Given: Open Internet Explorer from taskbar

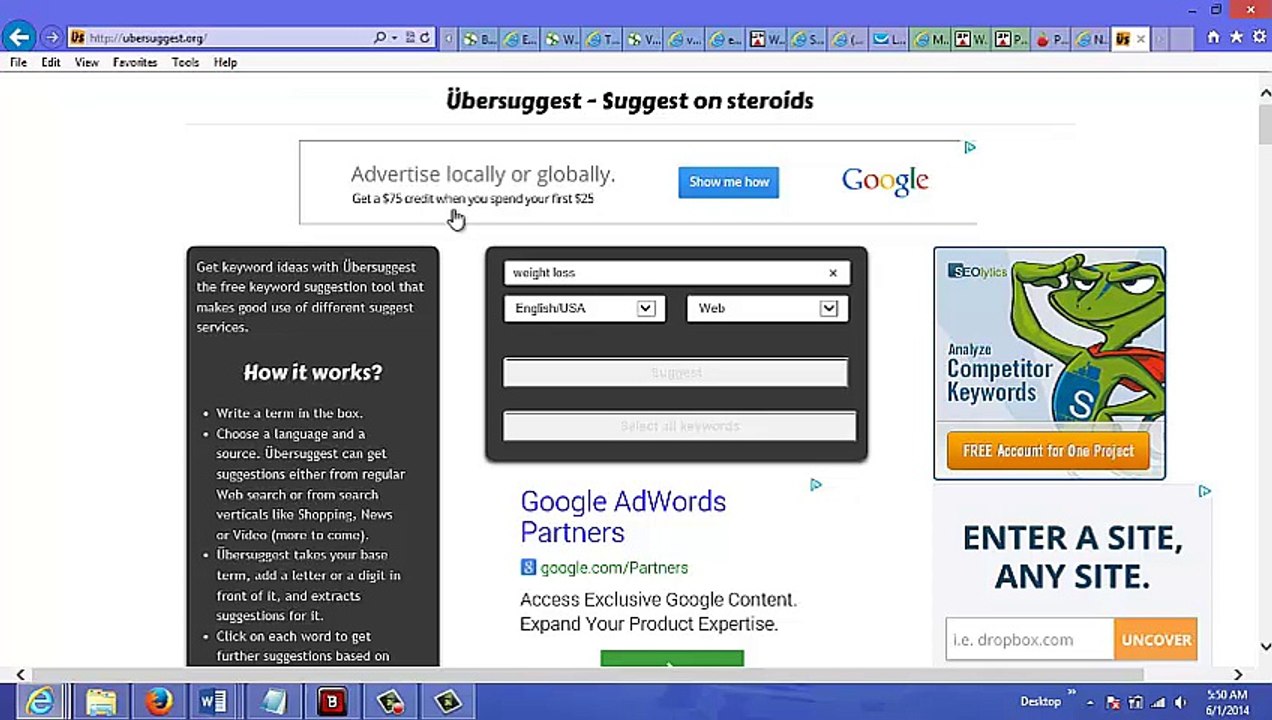Looking at the screenshot, I should [x=40, y=701].
